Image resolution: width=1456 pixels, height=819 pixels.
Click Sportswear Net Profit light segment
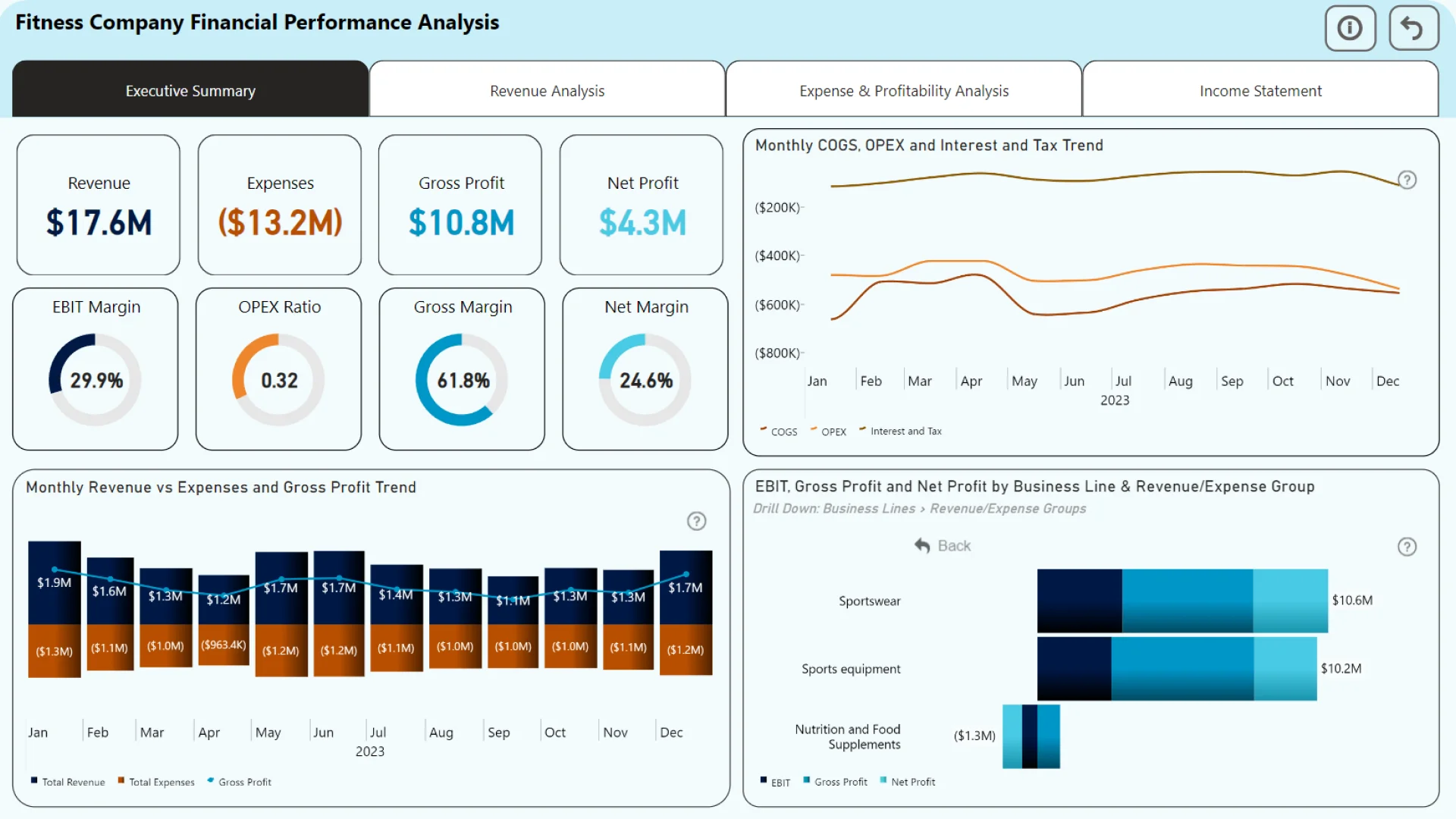(1290, 601)
